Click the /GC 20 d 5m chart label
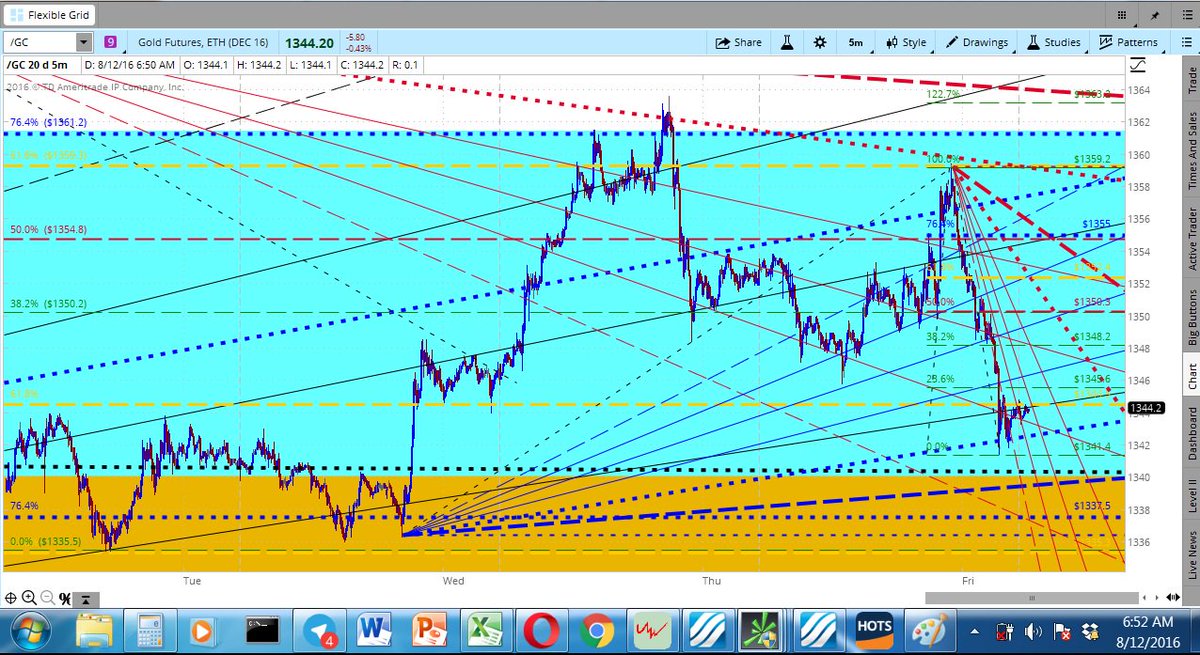 click(x=39, y=65)
